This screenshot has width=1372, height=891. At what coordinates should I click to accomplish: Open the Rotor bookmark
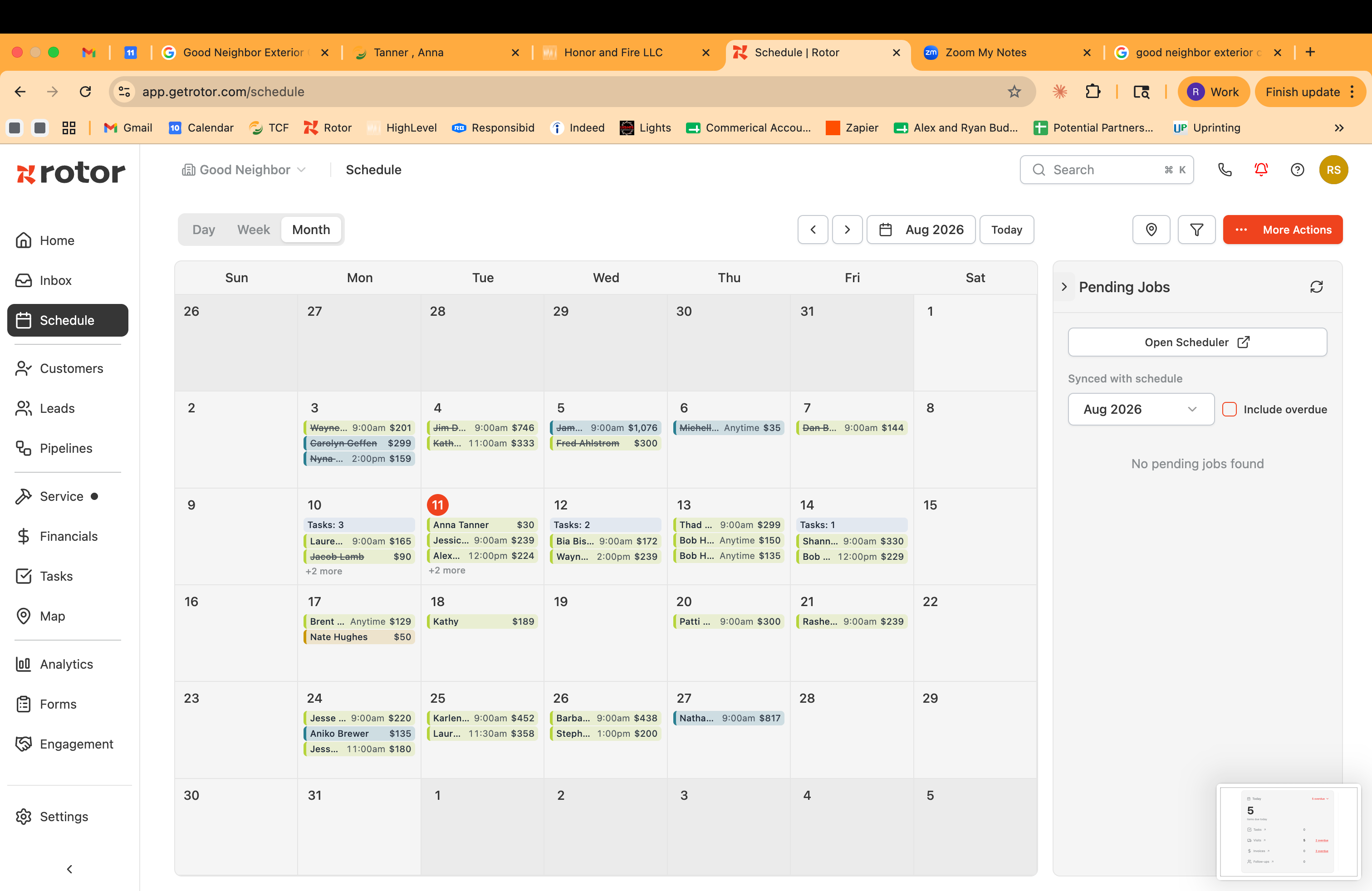coord(328,127)
